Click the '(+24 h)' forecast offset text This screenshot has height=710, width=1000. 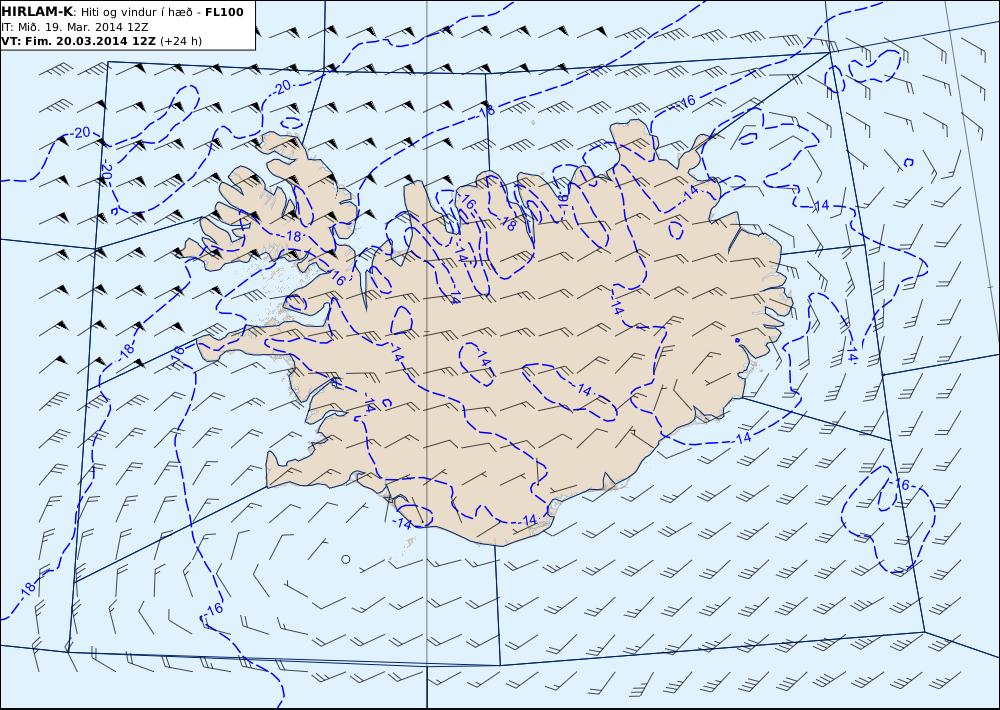click(180, 41)
